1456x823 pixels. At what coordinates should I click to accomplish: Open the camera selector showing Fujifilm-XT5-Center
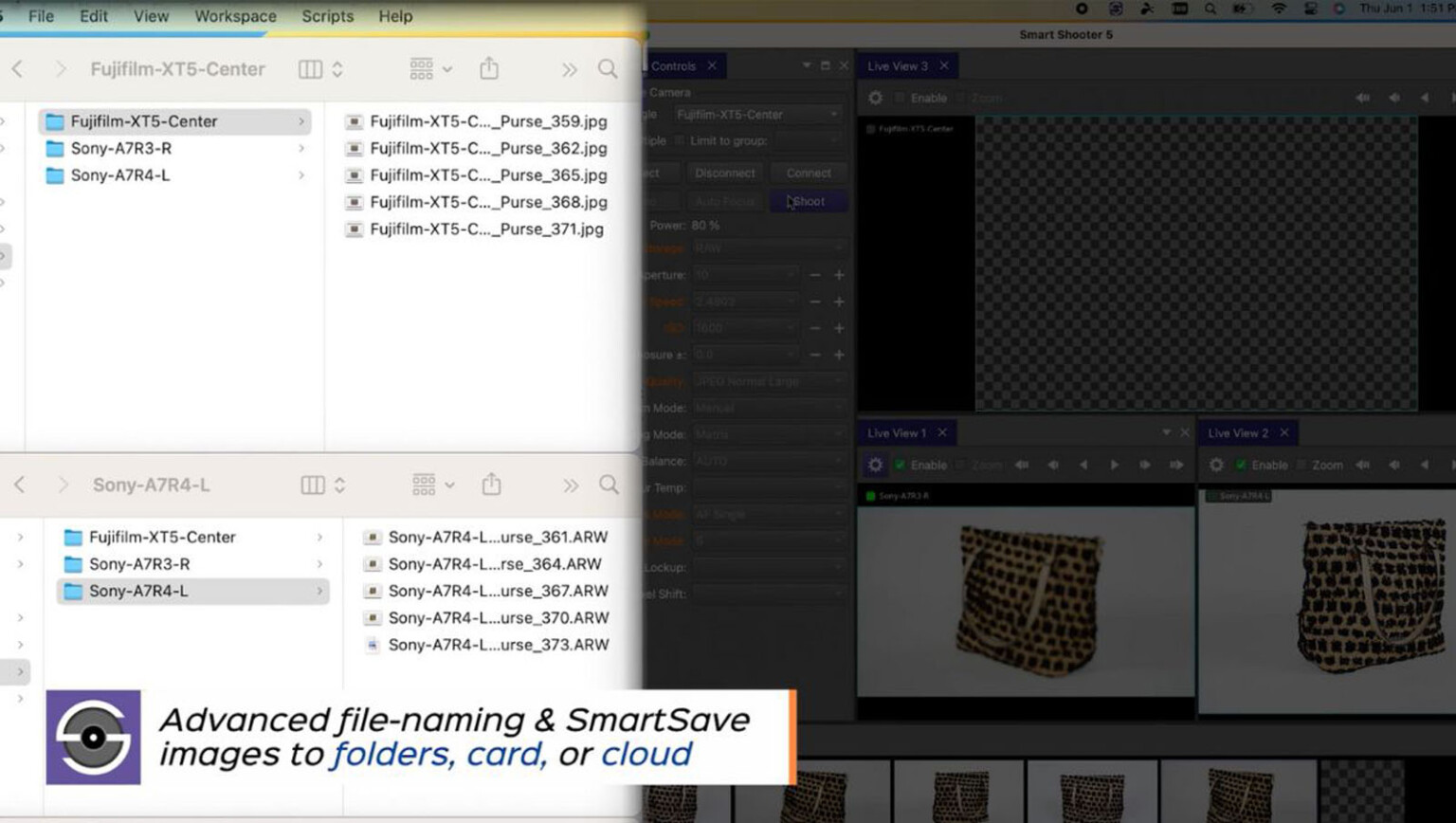click(758, 114)
